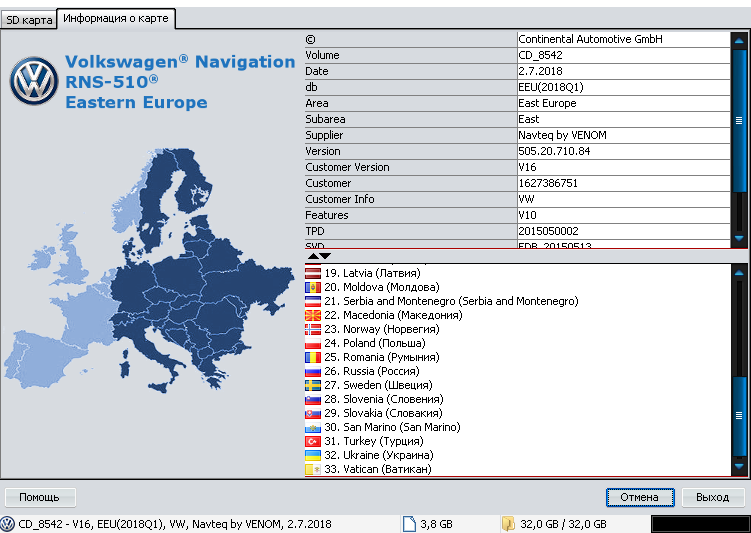The width and height of the screenshot is (751, 533).
Task: Select 21. Serbia and Montenegro row
Action: click(x=517, y=301)
